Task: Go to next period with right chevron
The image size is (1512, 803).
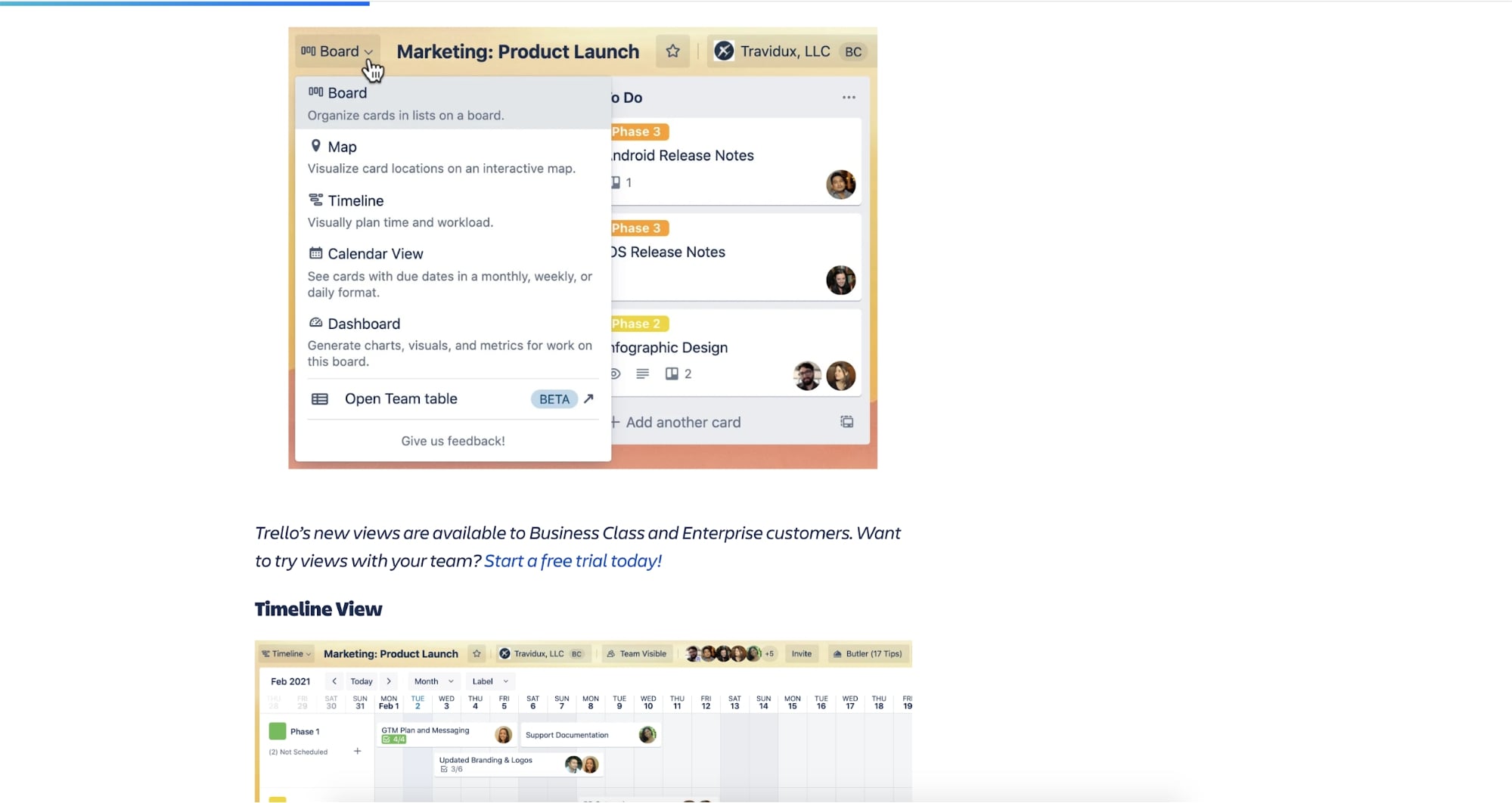Action: 389,681
